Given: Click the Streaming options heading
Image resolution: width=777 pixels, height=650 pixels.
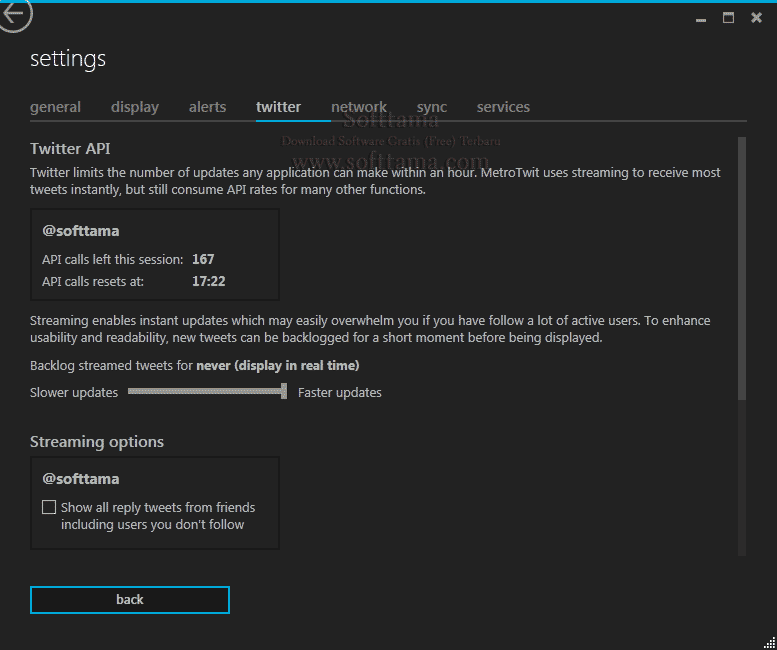Looking at the screenshot, I should click(x=97, y=442).
